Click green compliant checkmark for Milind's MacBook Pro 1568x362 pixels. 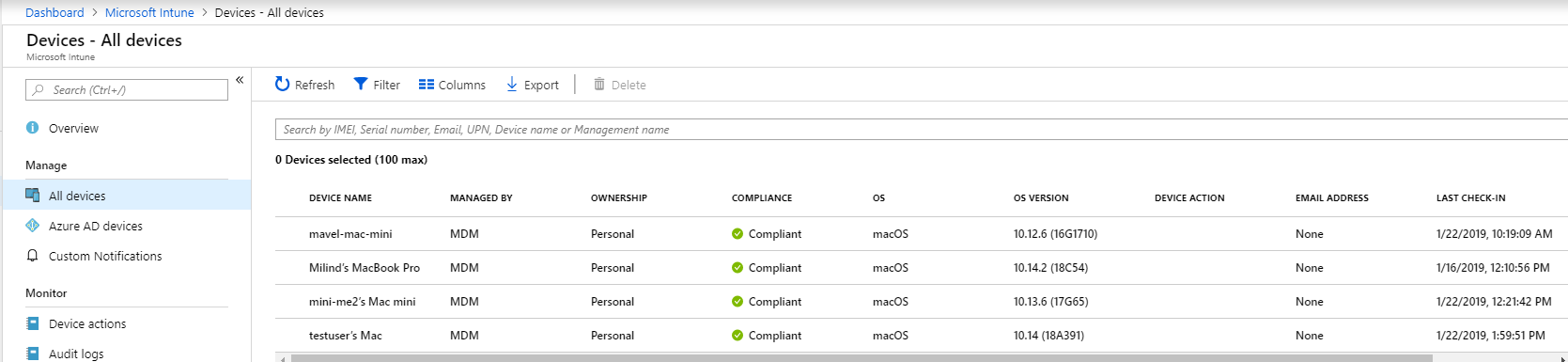(737, 268)
